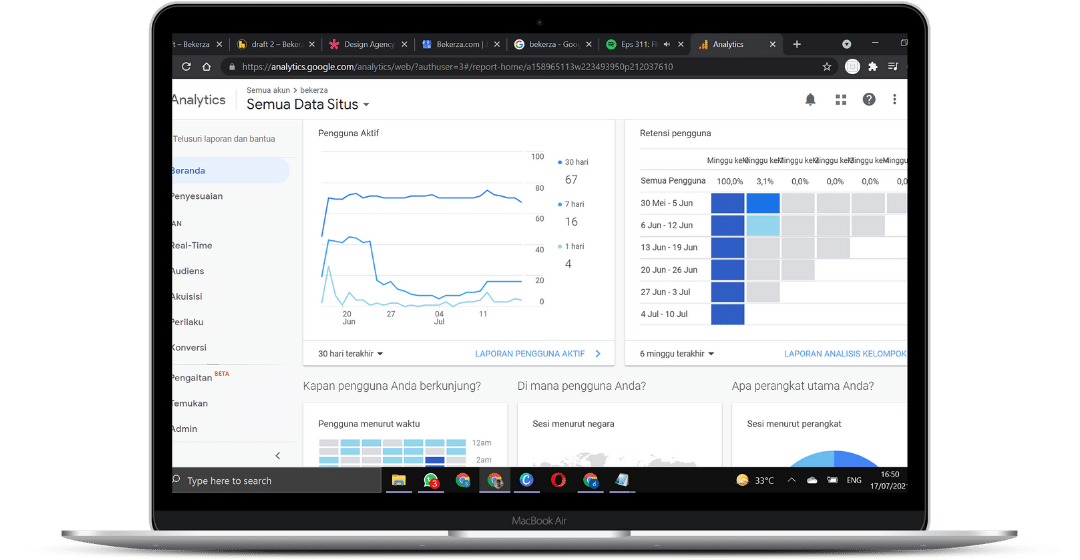This screenshot has width=1080, height=560.
Task: Open the 30 hari terakhir range dropdown
Action: coord(350,353)
